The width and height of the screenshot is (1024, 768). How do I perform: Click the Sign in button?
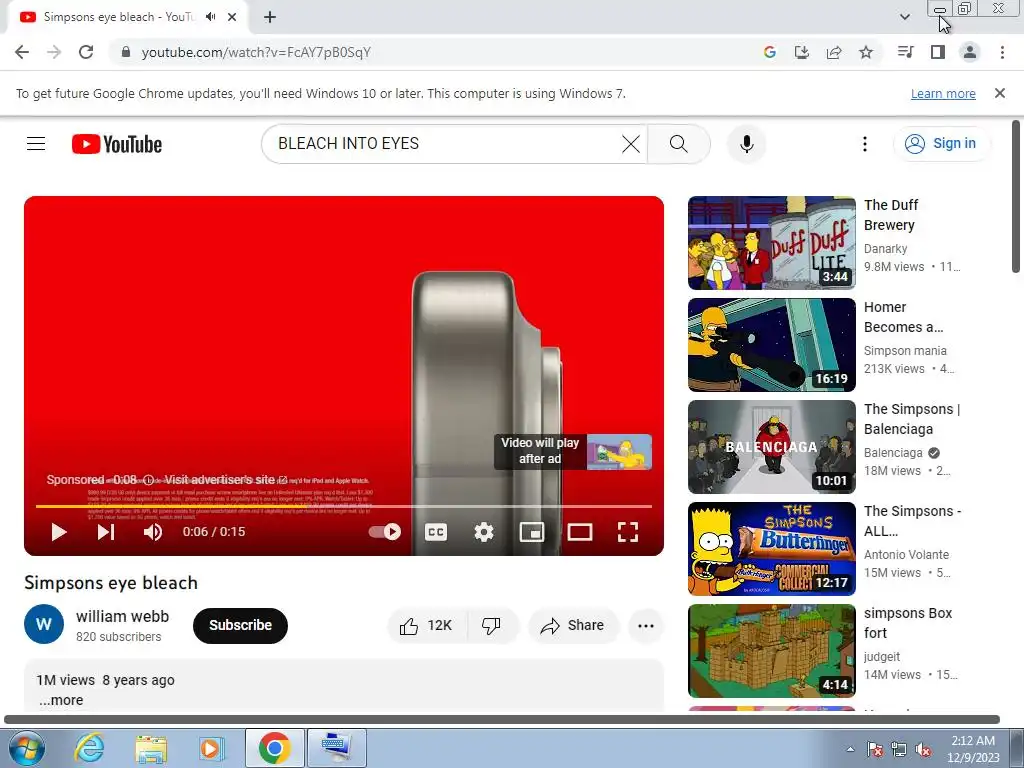point(941,144)
